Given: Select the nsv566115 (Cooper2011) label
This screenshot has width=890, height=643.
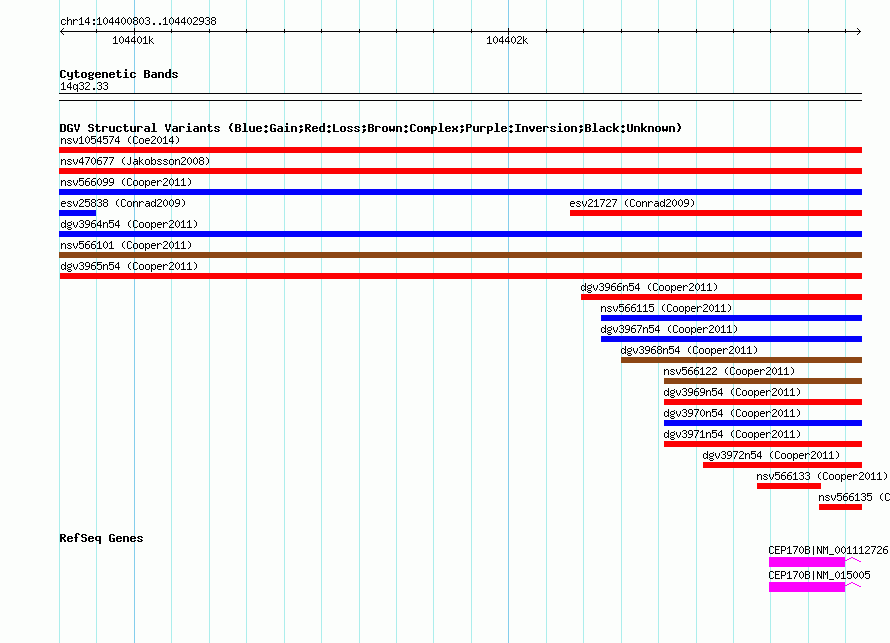Looking at the screenshot, I should click(x=666, y=308).
